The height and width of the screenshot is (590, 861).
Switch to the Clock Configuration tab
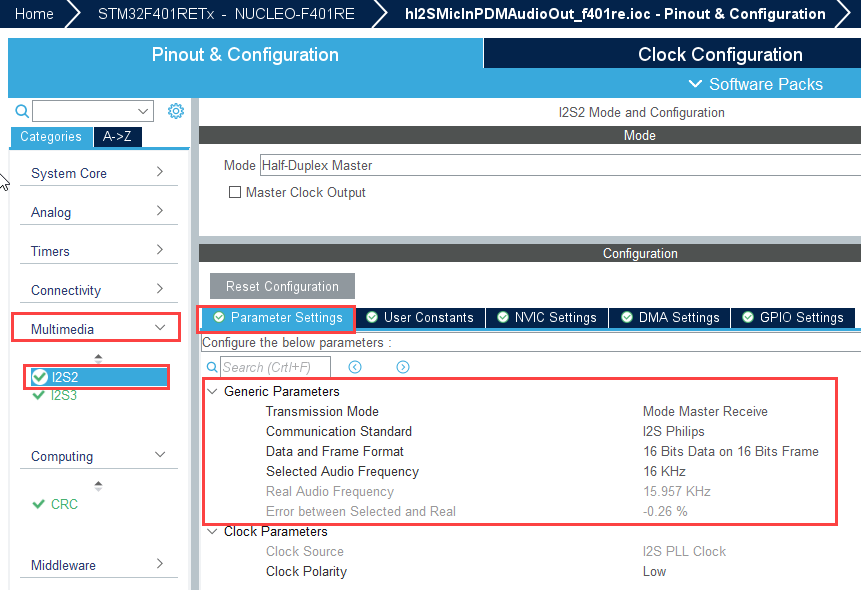[720, 54]
